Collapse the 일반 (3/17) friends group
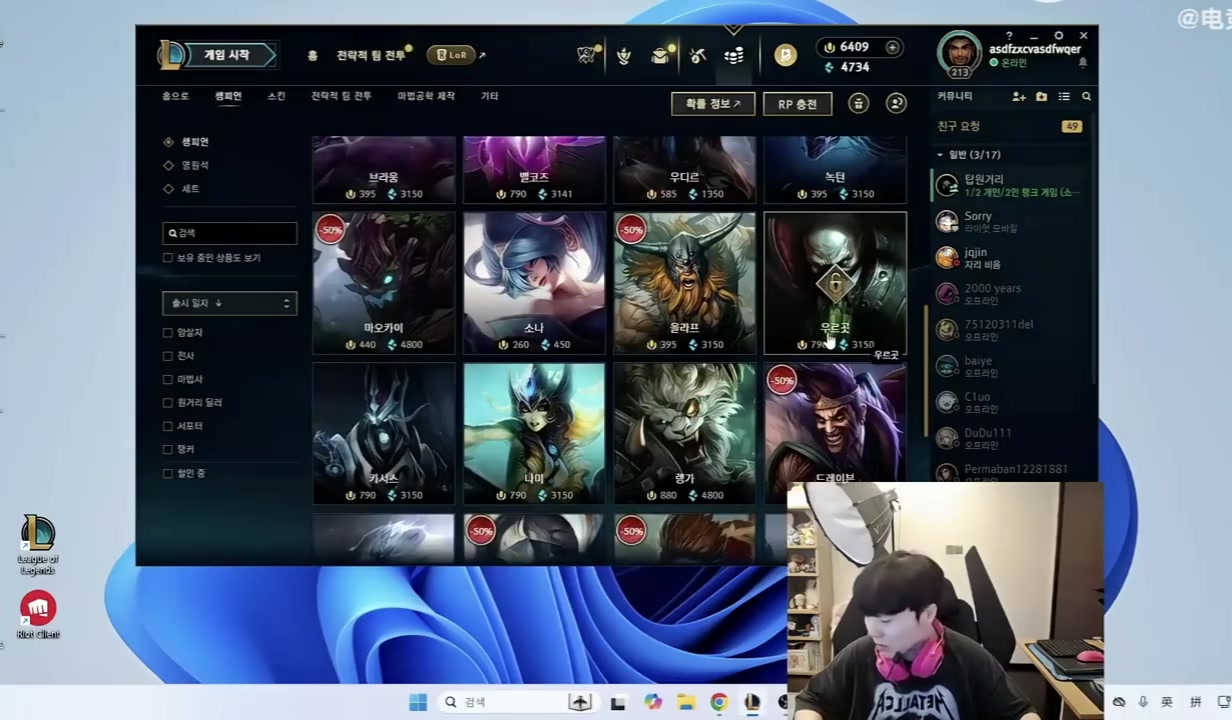The image size is (1232, 720). tap(940, 155)
